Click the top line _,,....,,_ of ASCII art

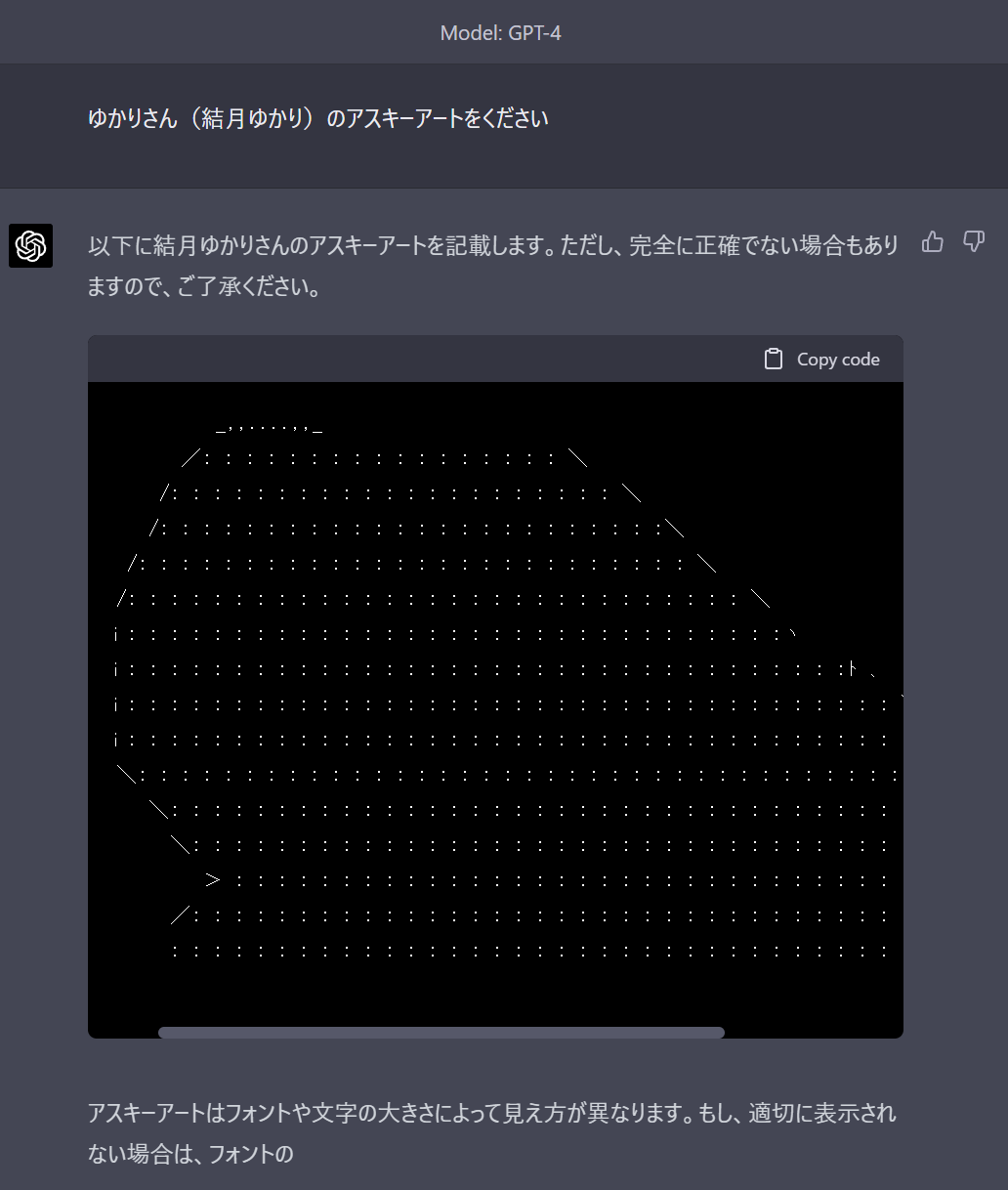click(270, 427)
